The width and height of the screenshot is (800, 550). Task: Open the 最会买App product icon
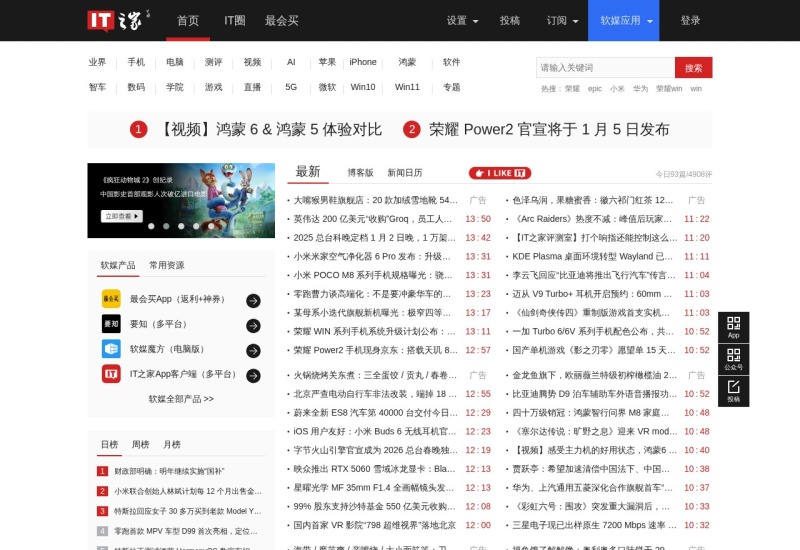pos(111,298)
